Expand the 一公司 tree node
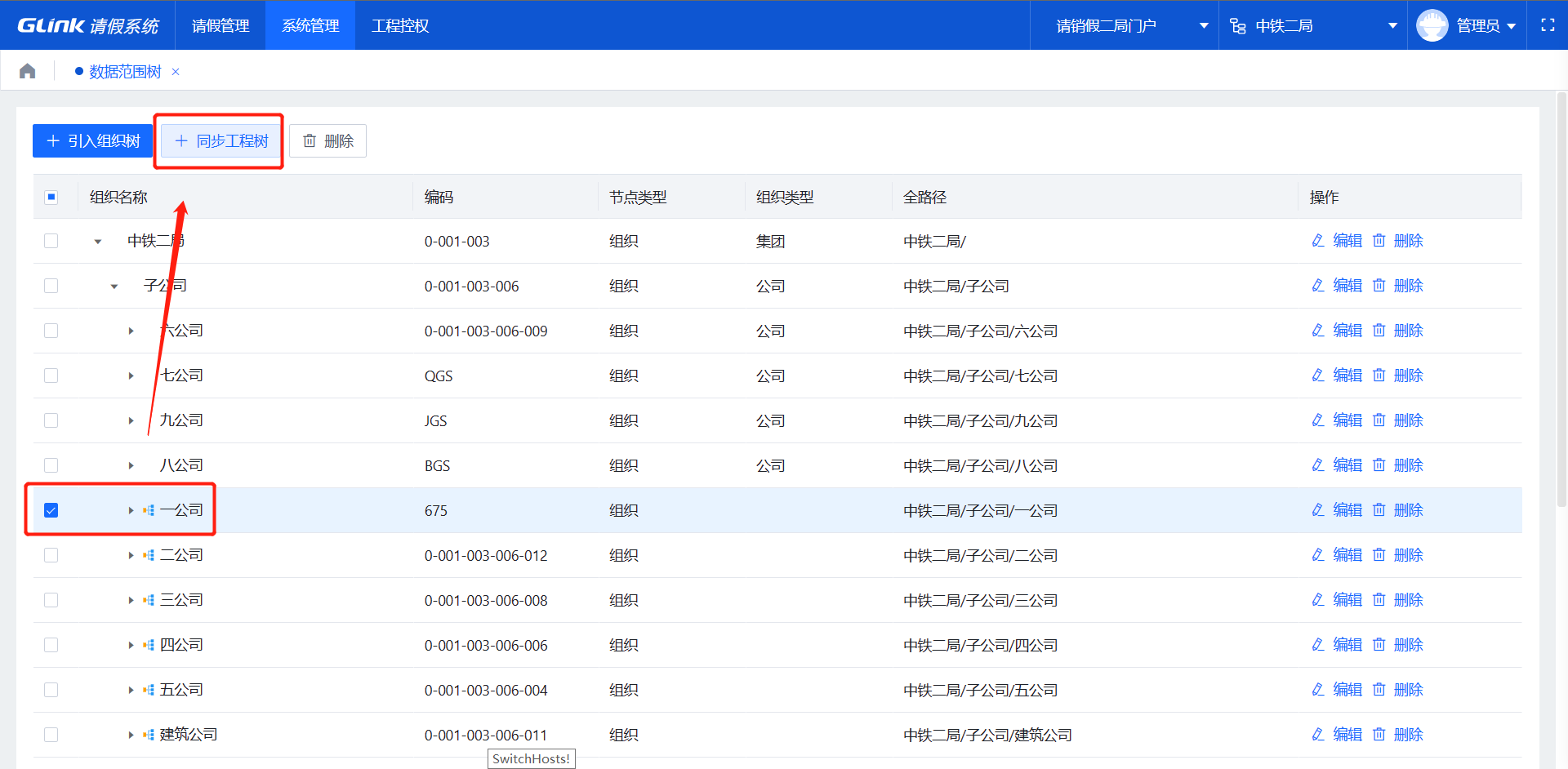Image resolution: width=1568 pixels, height=769 pixels. point(131,510)
